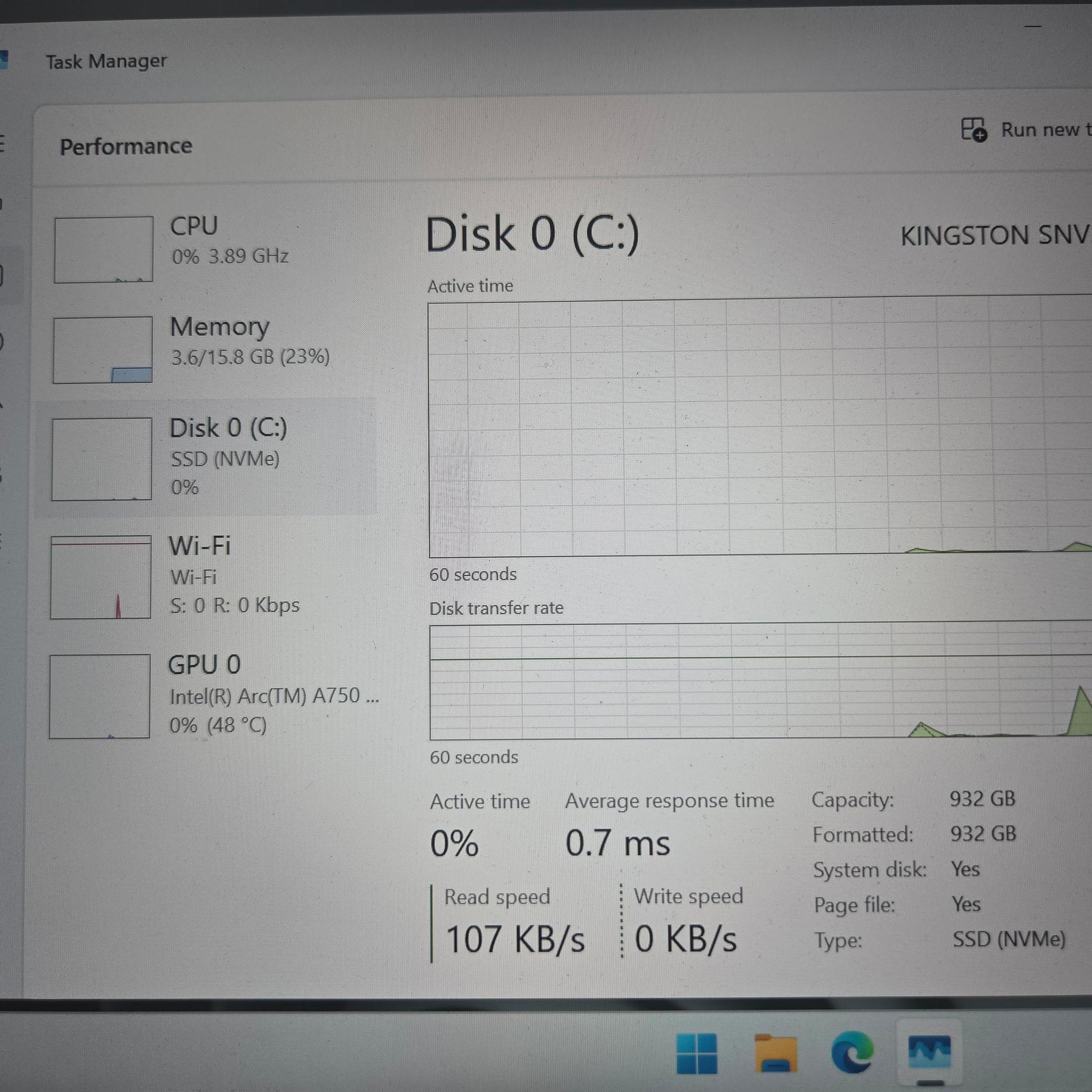1092x1092 pixels.
Task: Click the KINGSTON SNV drive model name
Action: coord(996,236)
